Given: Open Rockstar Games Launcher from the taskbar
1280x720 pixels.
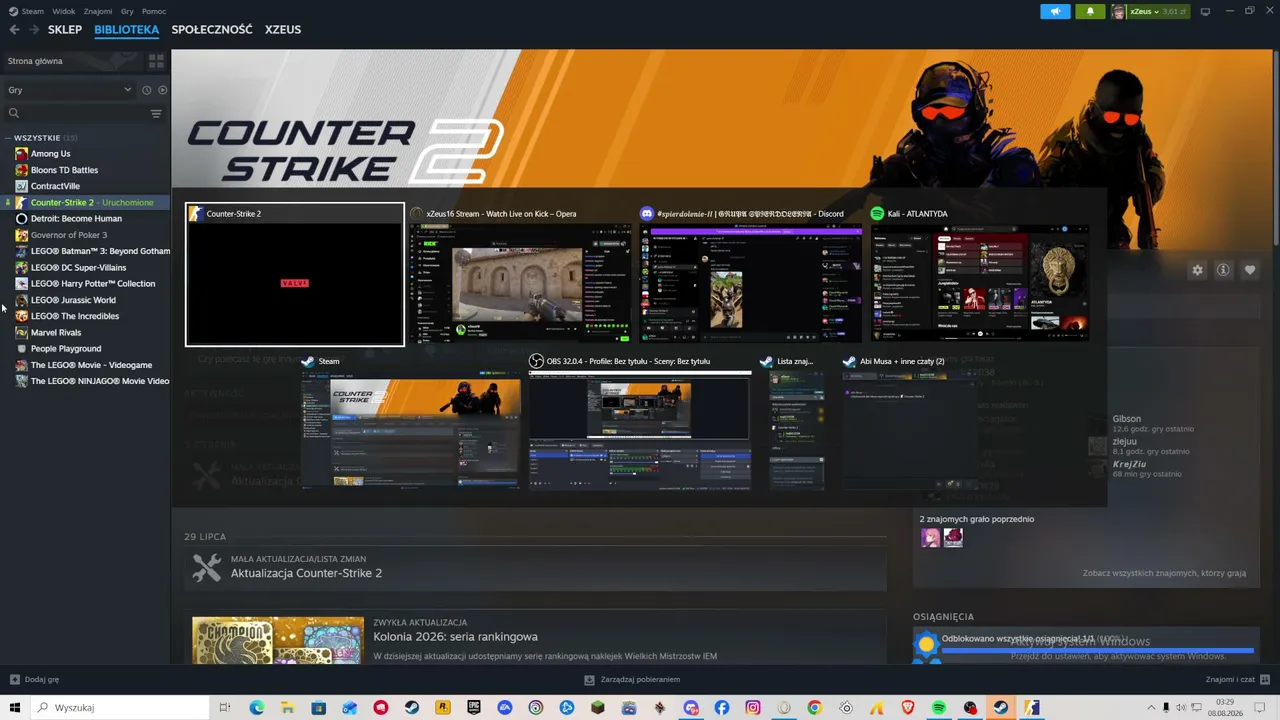Looking at the screenshot, I should pyautogui.click(x=443, y=708).
